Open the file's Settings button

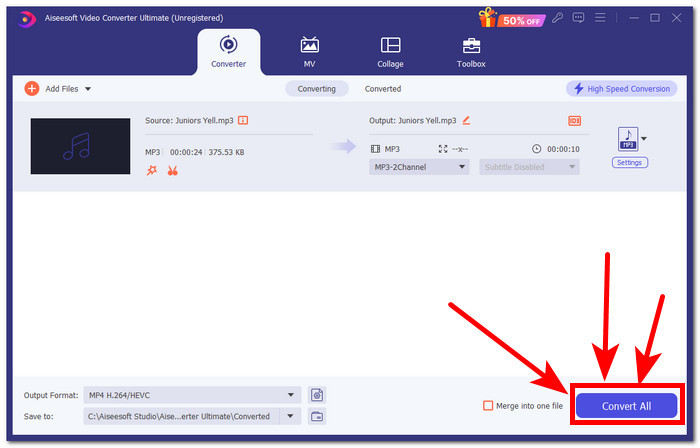[629, 162]
